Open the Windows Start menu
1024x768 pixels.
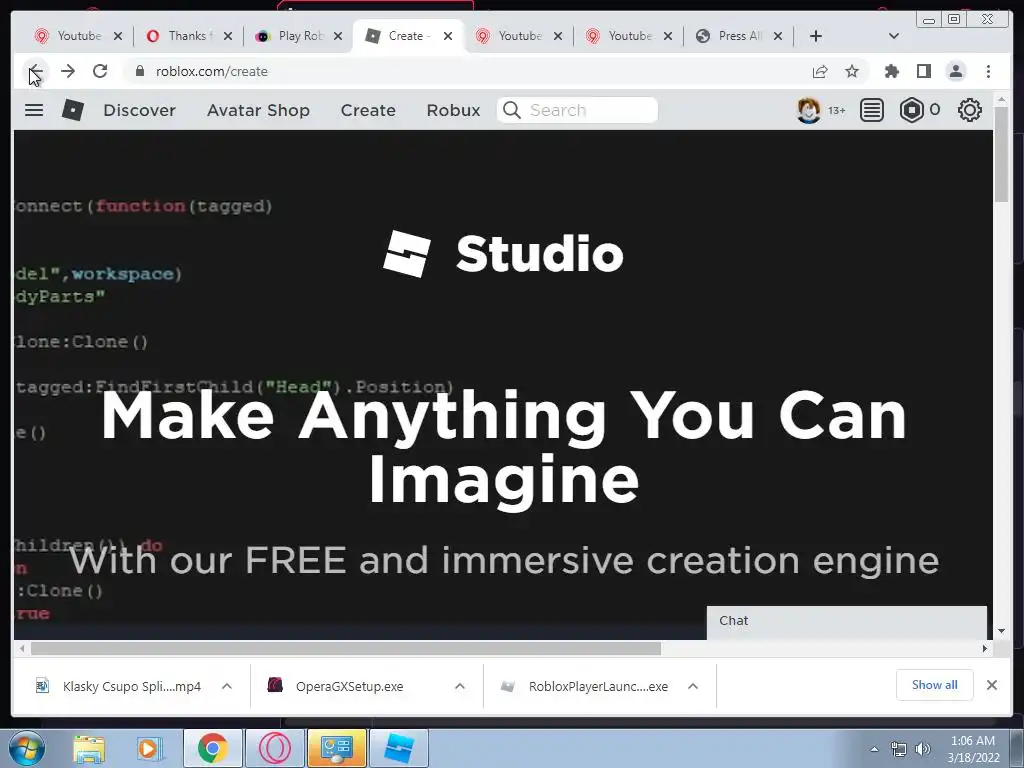click(x=25, y=748)
